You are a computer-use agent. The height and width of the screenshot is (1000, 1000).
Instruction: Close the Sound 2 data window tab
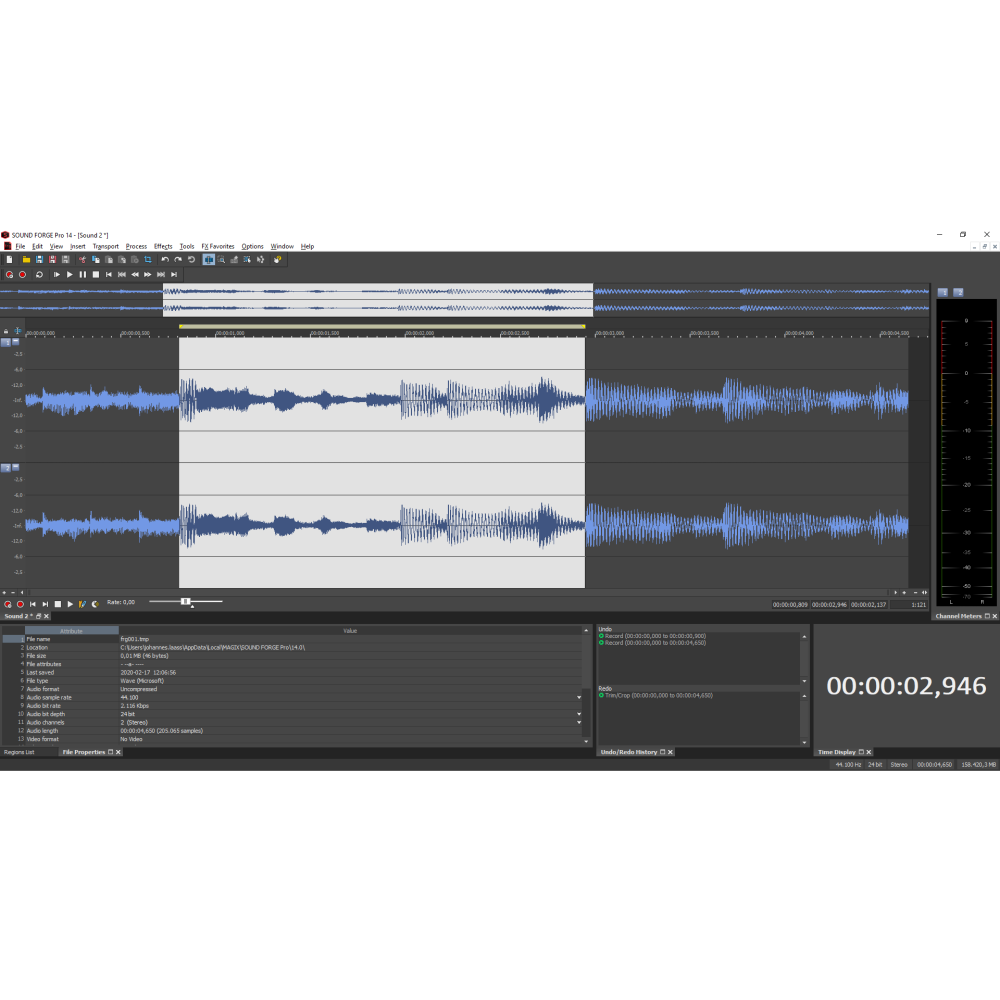(x=46, y=616)
